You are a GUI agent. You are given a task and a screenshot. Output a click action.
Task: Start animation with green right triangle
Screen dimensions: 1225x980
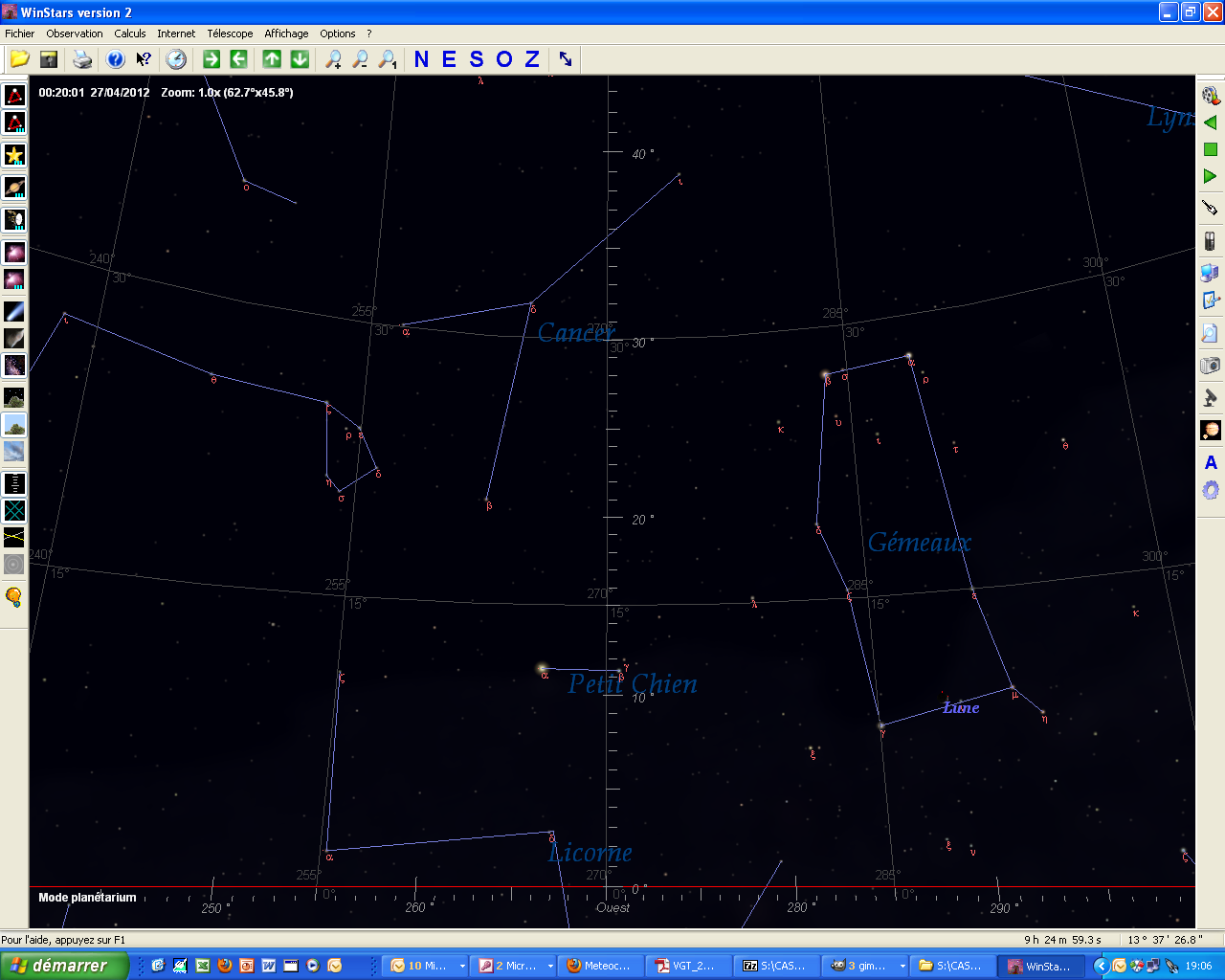1211,176
